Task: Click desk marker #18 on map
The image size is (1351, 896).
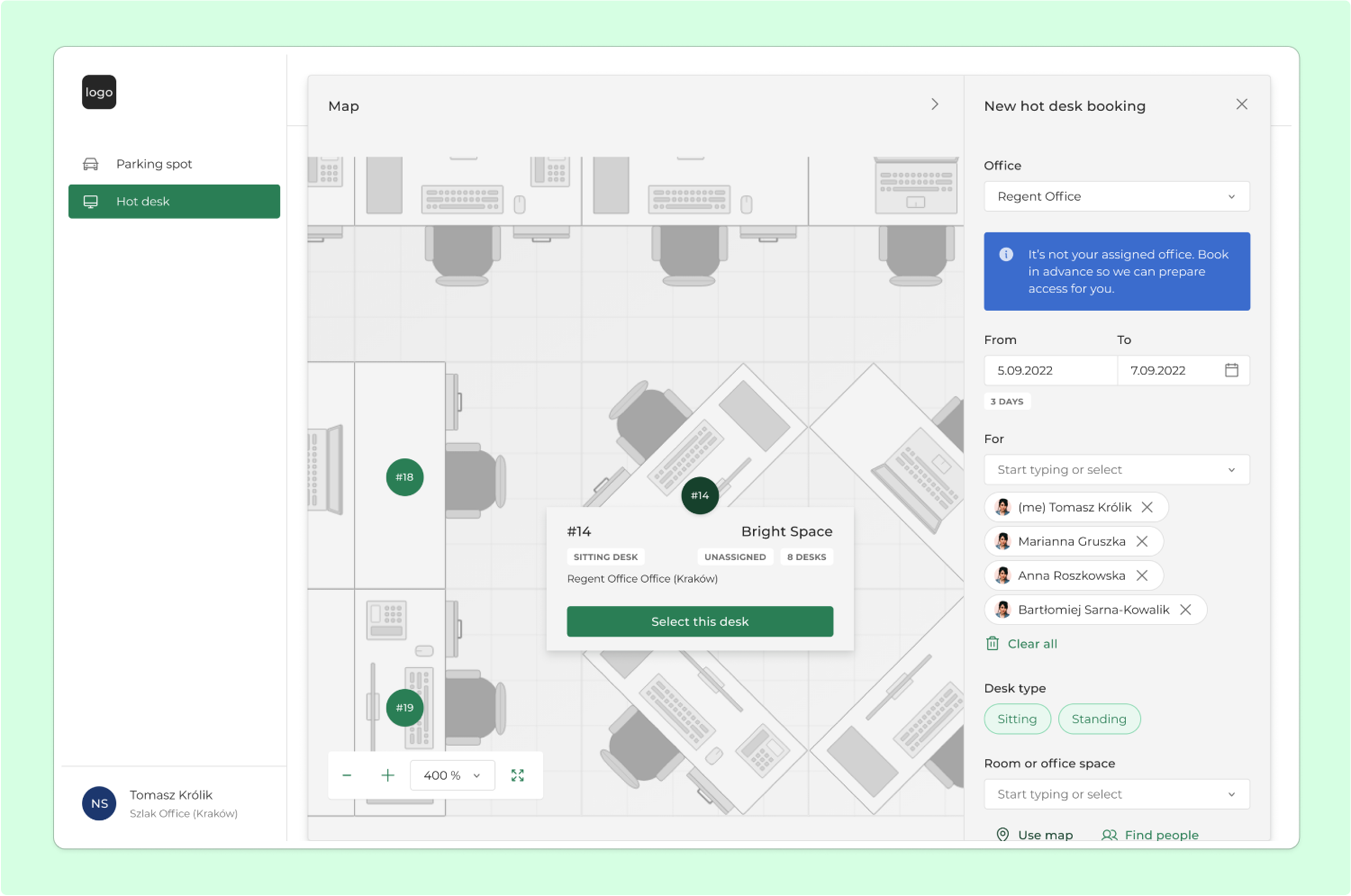Action: pos(404,477)
